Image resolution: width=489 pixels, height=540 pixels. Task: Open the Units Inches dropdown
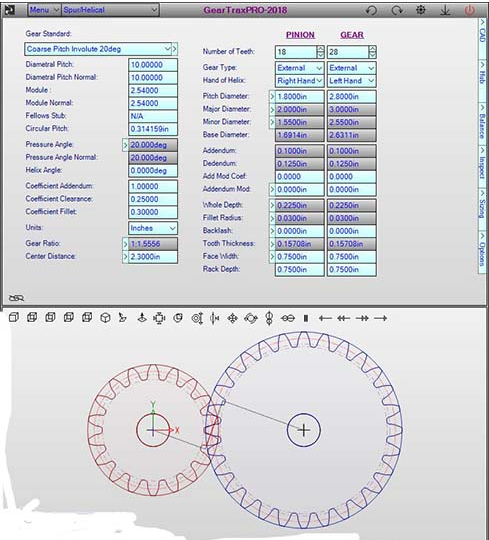153,228
